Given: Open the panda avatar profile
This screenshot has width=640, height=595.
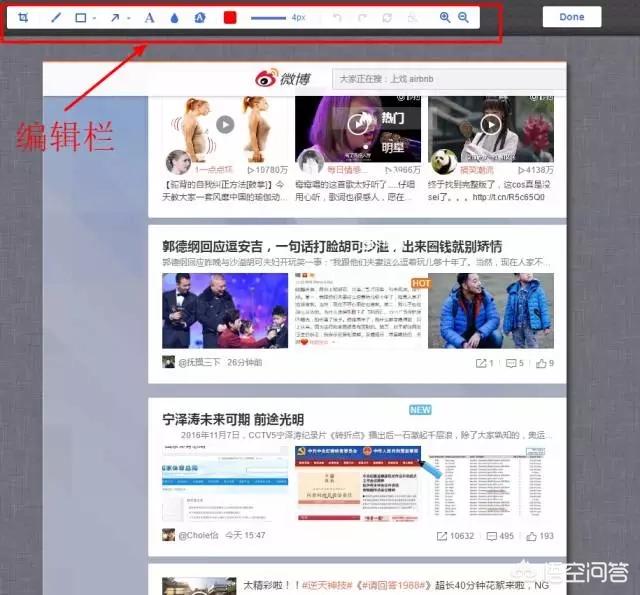Looking at the screenshot, I should click(444, 162).
